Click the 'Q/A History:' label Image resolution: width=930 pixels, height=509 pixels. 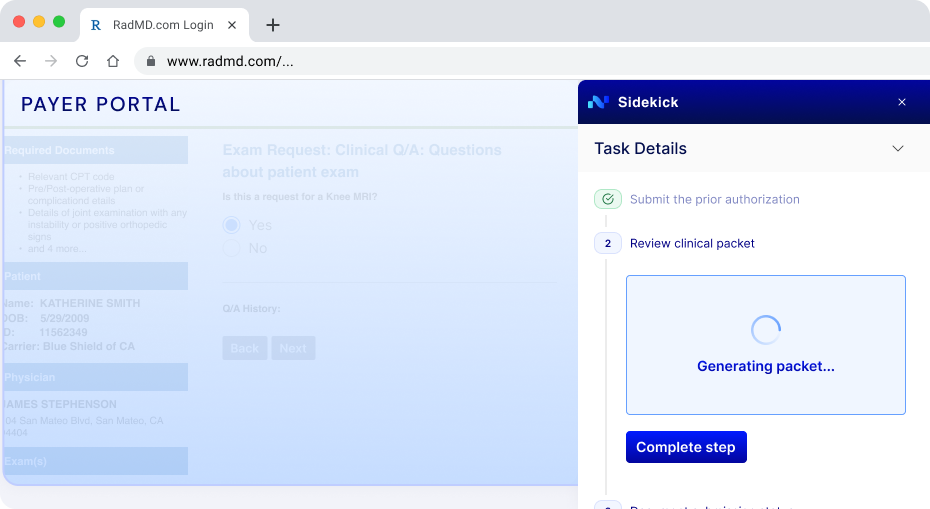pyautogui.click(x=251, y=308)
